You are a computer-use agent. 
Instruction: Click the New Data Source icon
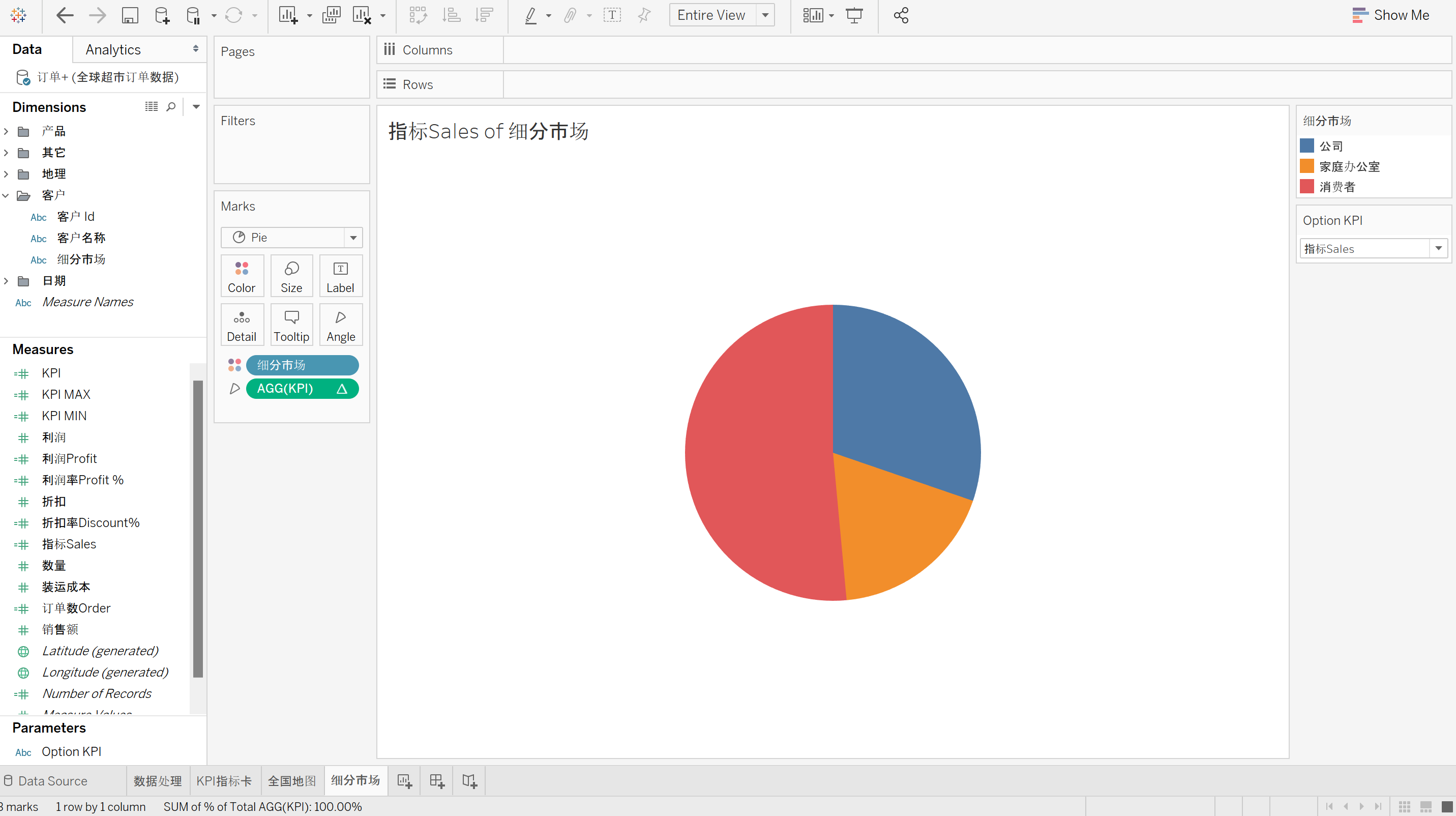tap(162, 15)
